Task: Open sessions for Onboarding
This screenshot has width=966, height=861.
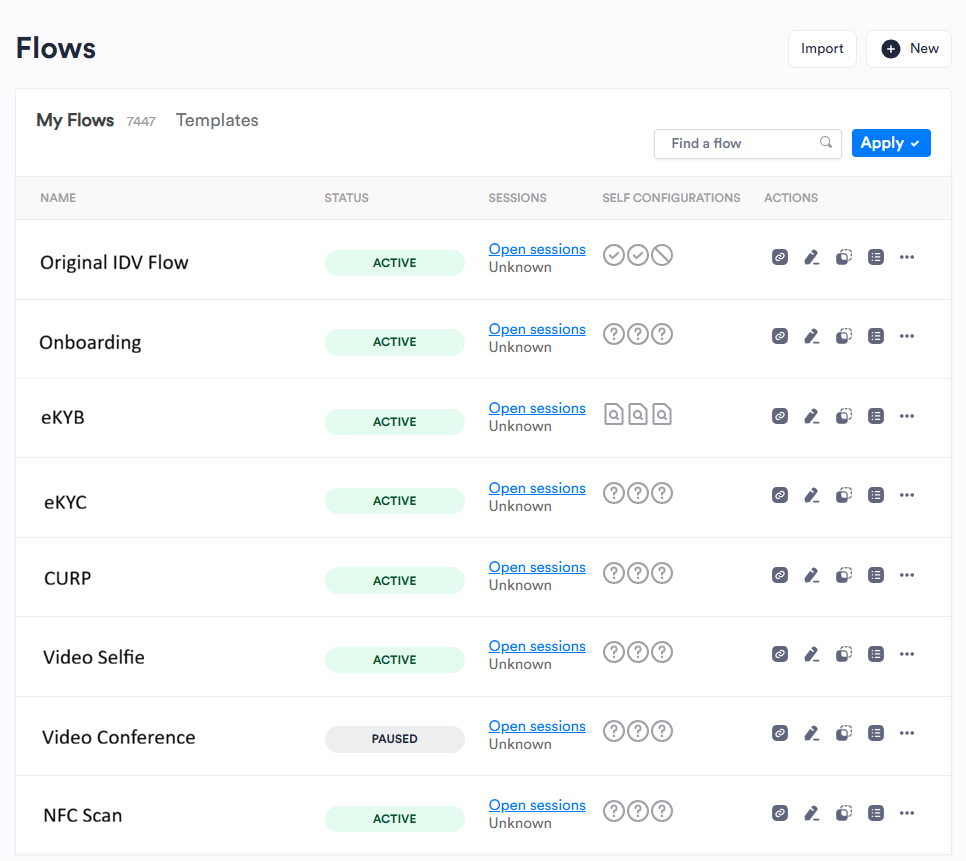Action: pos(537,329)
